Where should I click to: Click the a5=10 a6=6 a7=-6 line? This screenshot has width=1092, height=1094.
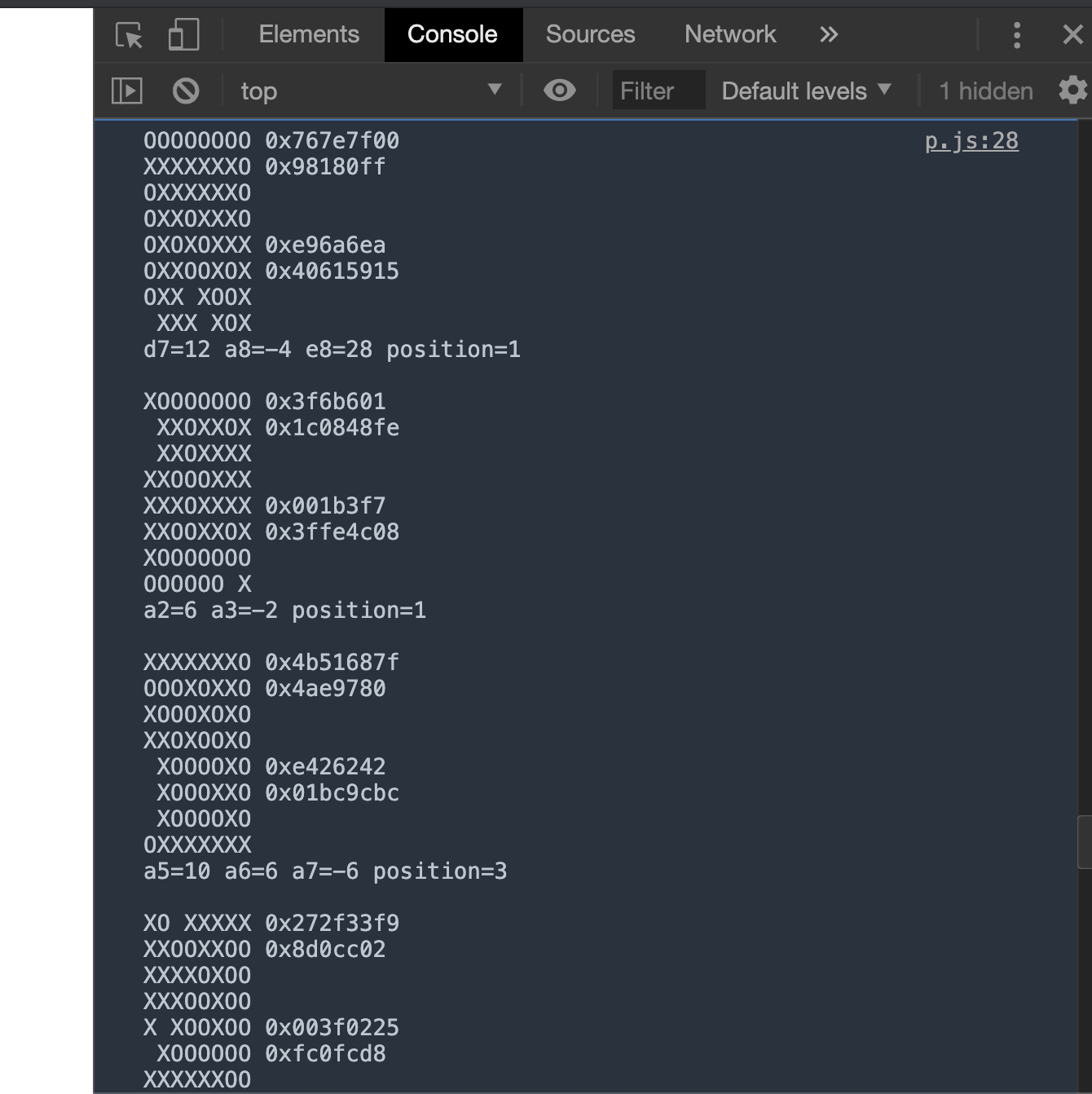[325, 871]
